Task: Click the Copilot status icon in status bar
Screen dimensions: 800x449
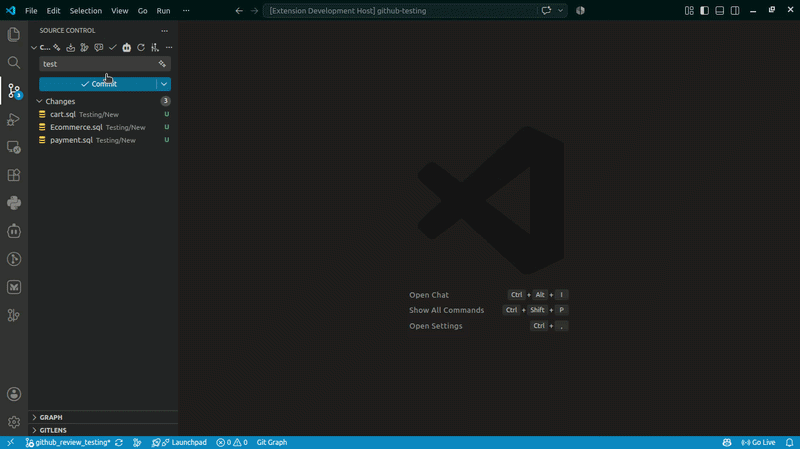Action: (x=727, y=442)
